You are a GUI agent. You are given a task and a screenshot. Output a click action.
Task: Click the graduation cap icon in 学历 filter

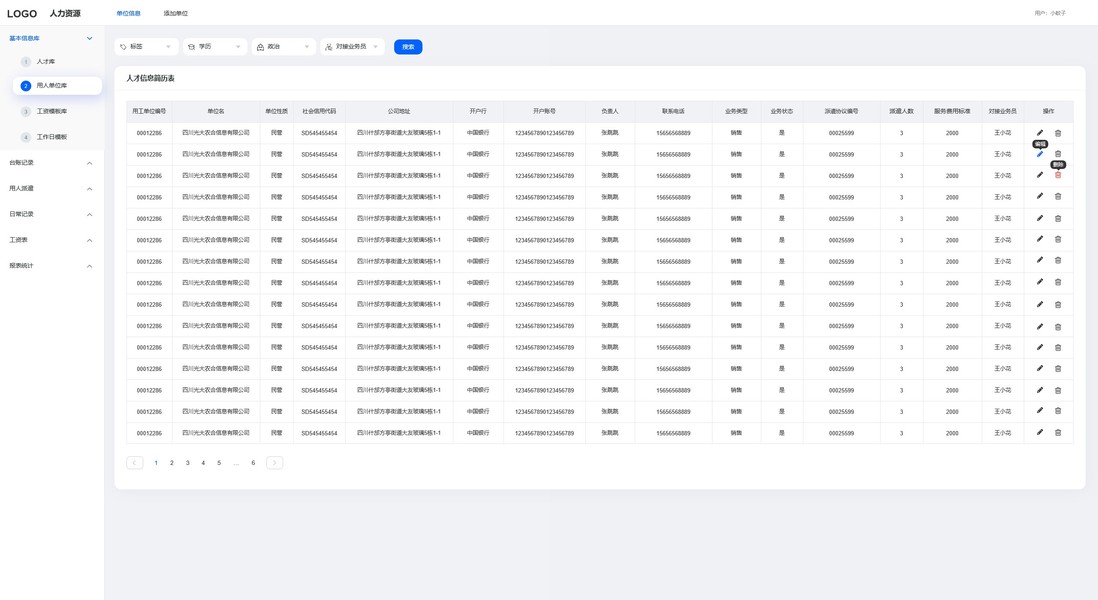pyautogui.click(x=191, y=47)
